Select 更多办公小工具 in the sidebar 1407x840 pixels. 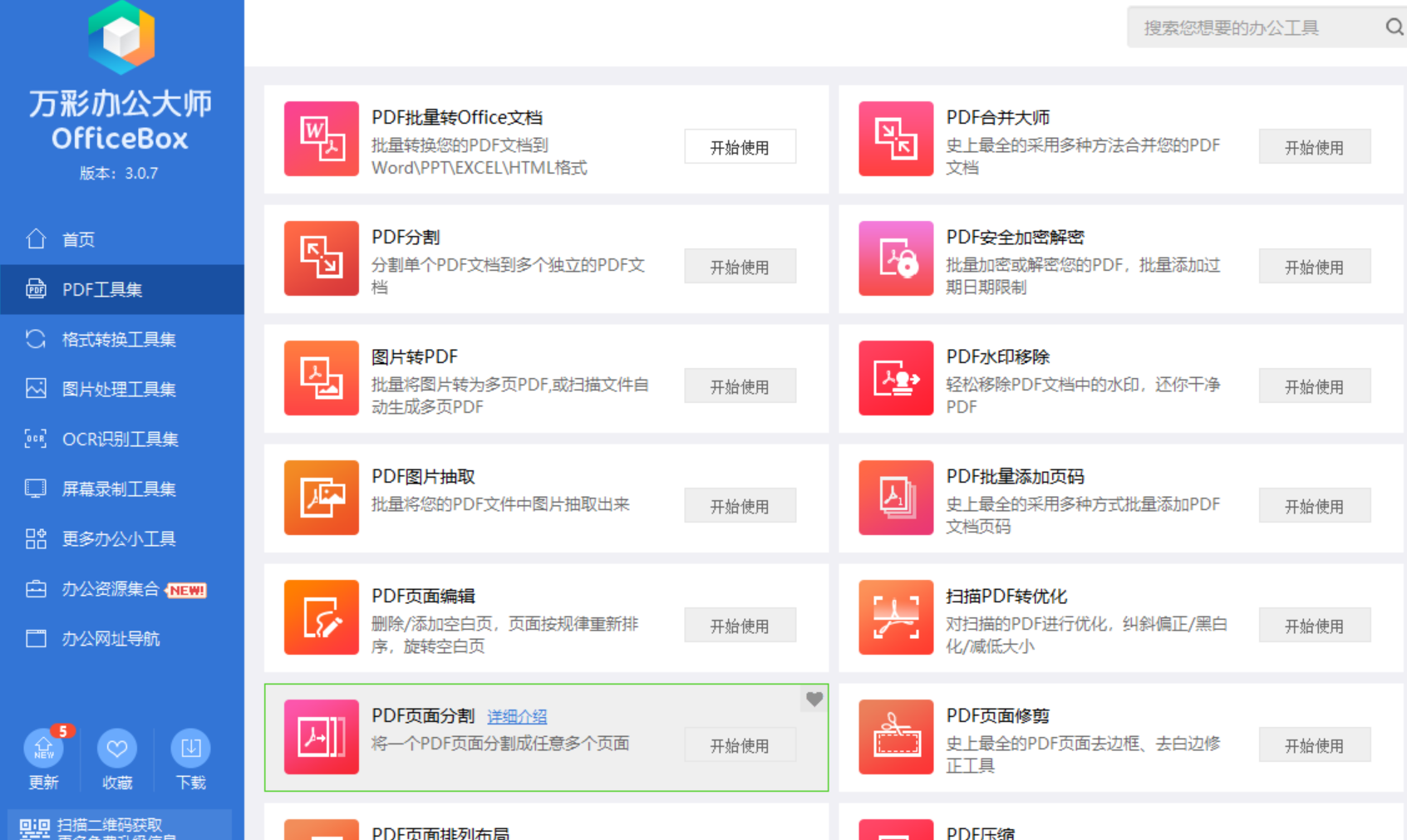(x=122, y=538)
